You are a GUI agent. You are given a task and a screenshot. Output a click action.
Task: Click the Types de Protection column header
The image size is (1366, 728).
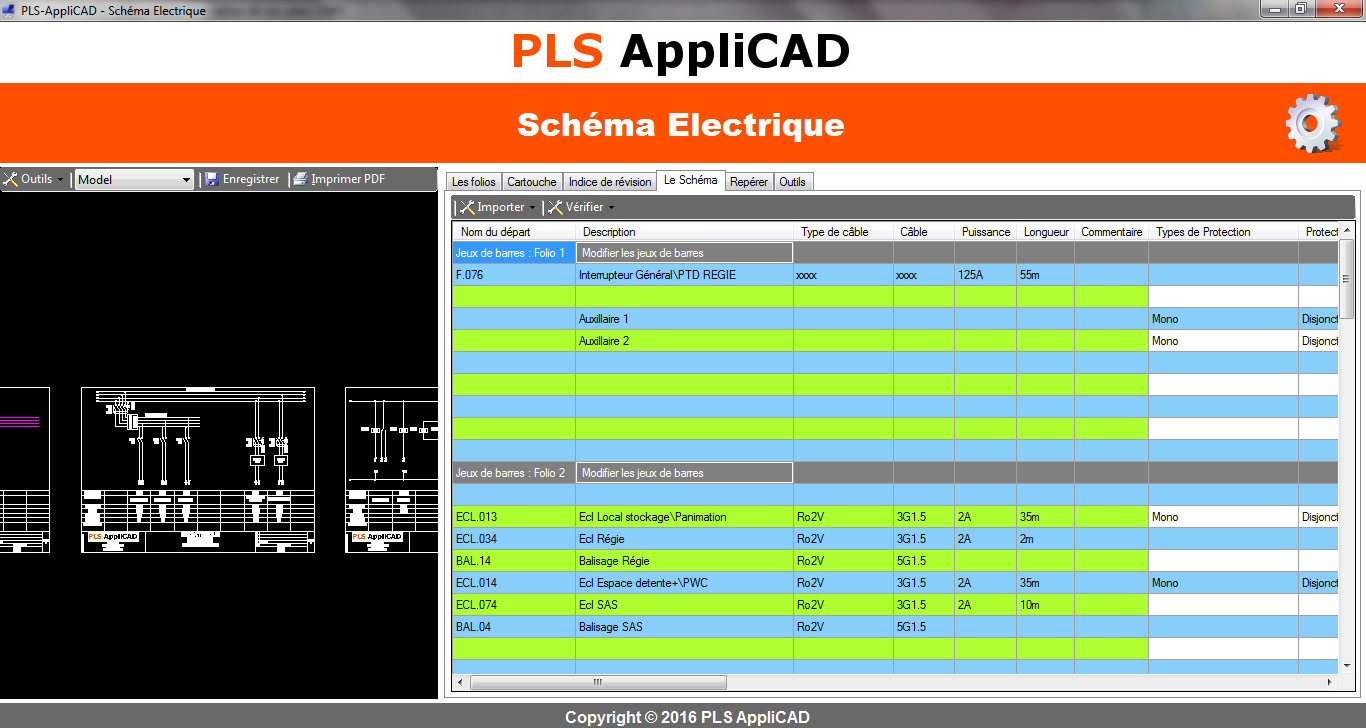pyautogui.click(x=1223, y=232)
